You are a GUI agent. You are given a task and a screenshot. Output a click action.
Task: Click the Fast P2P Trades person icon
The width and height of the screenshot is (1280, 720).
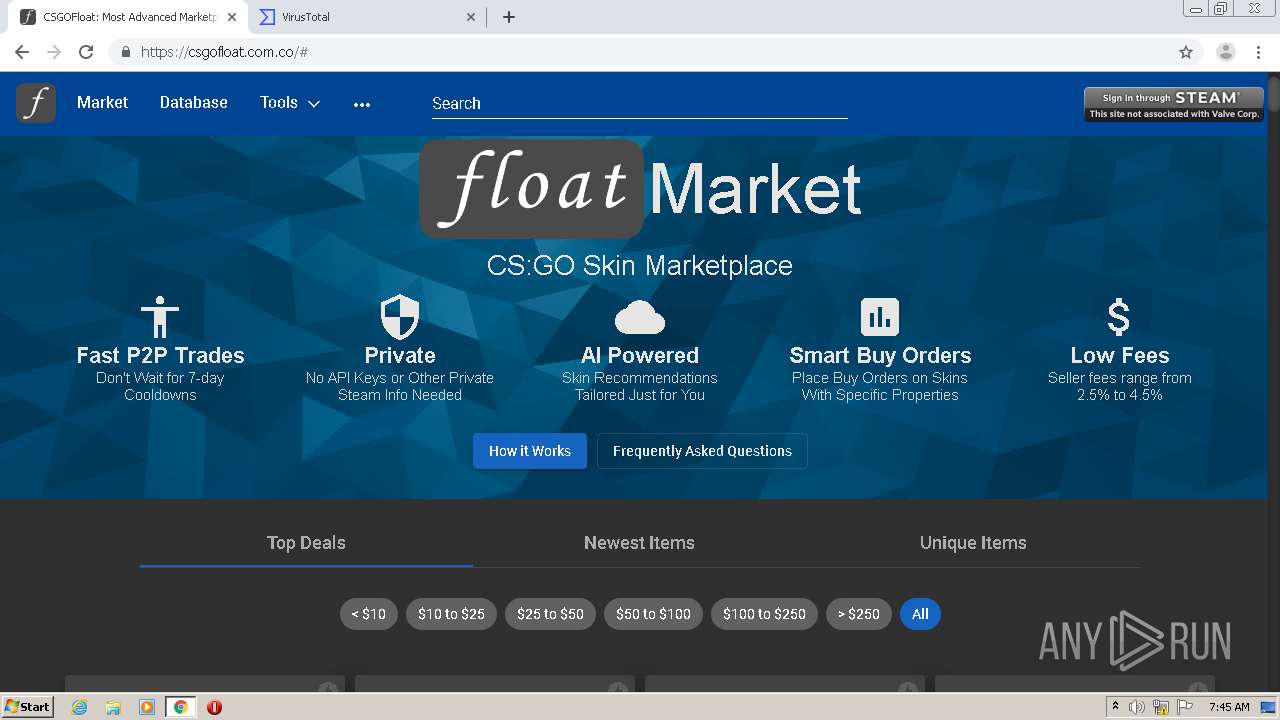160,317
